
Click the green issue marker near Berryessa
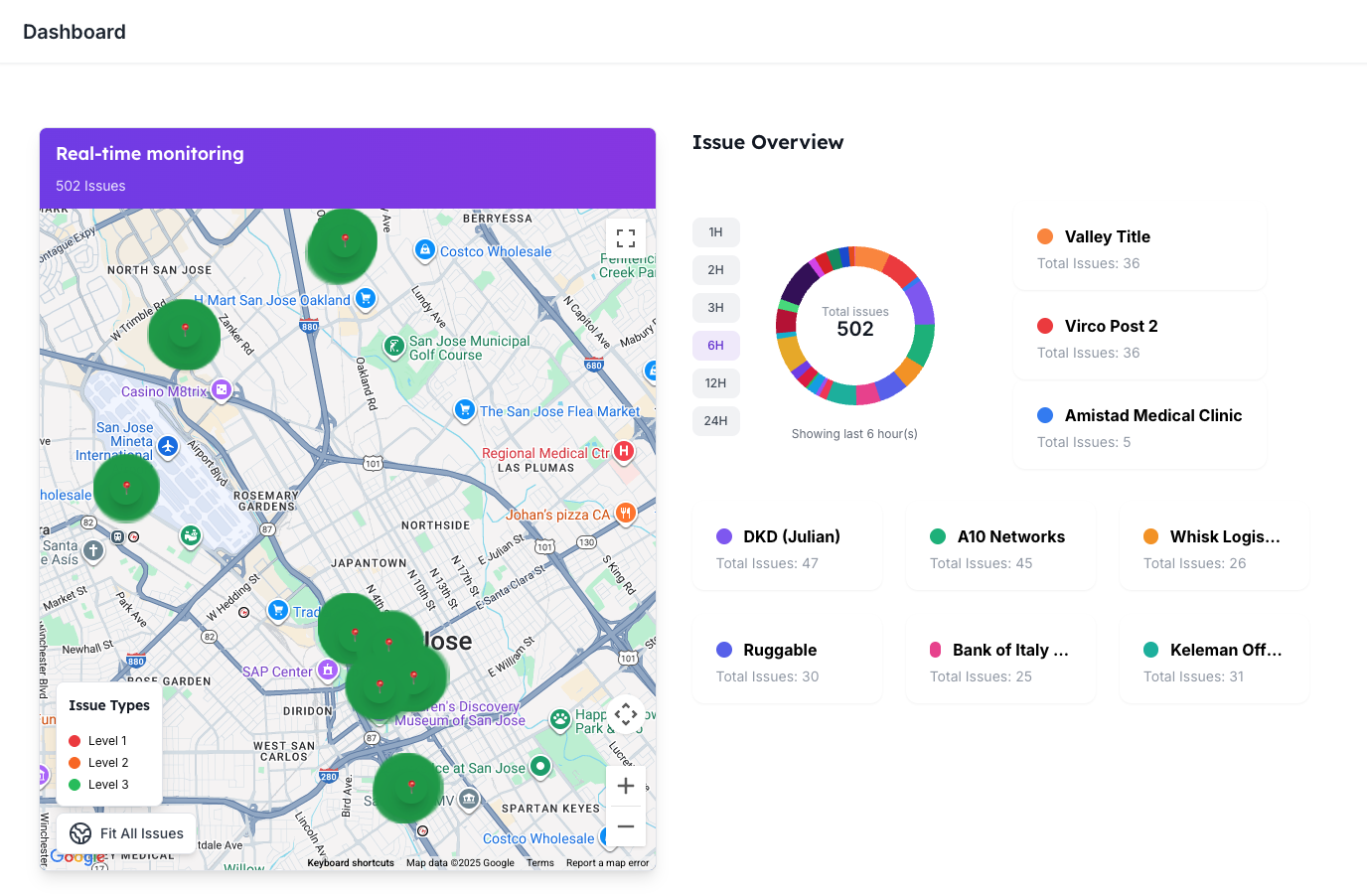click(x=344, y=243)
